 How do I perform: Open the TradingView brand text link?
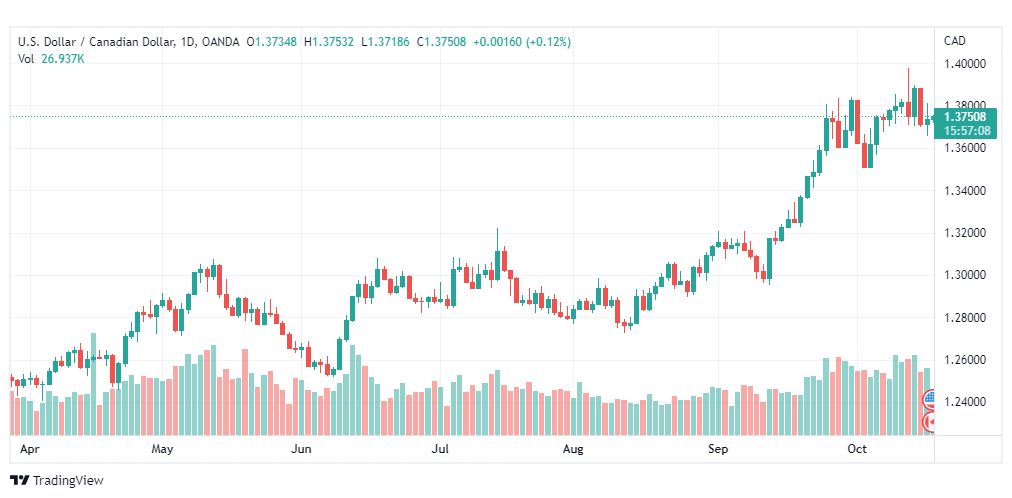68,481
